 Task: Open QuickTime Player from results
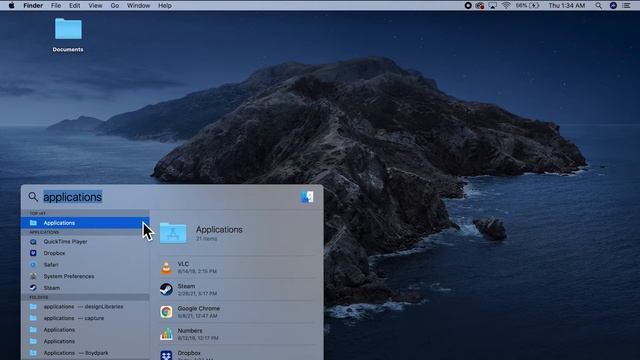[85, 242]
